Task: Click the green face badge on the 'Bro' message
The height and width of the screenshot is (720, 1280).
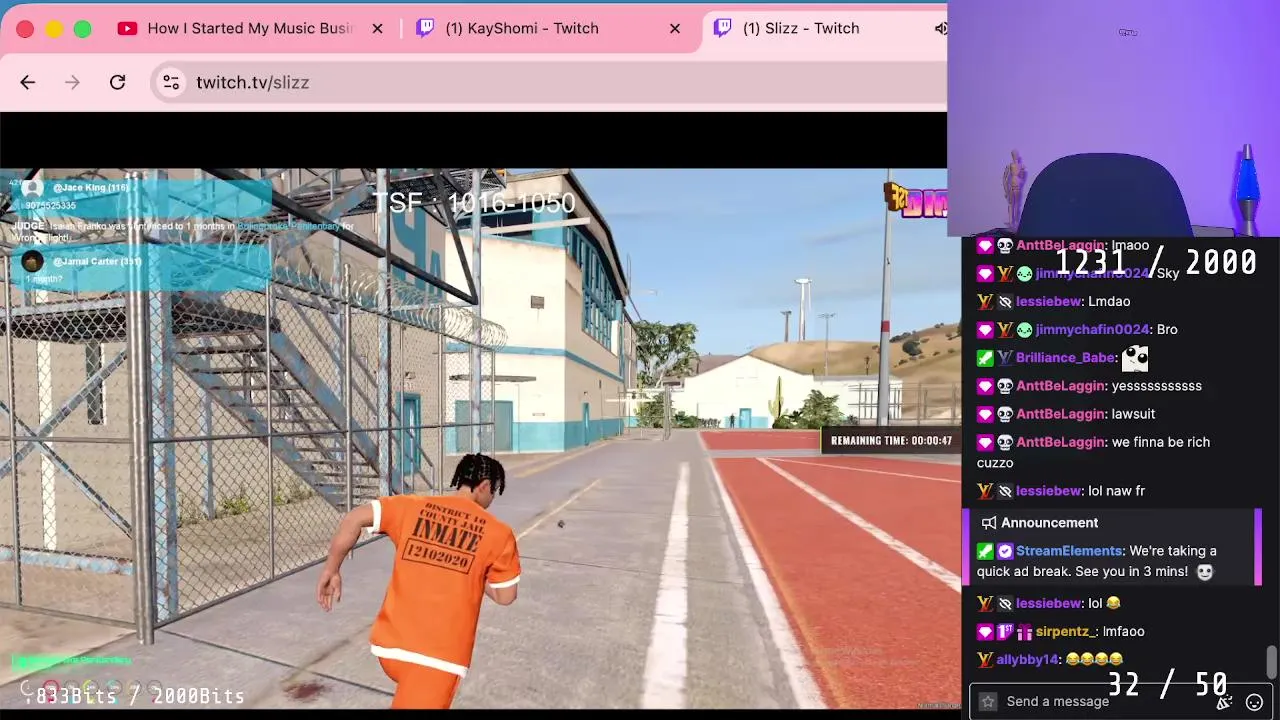Action: tap(1024, 329)
